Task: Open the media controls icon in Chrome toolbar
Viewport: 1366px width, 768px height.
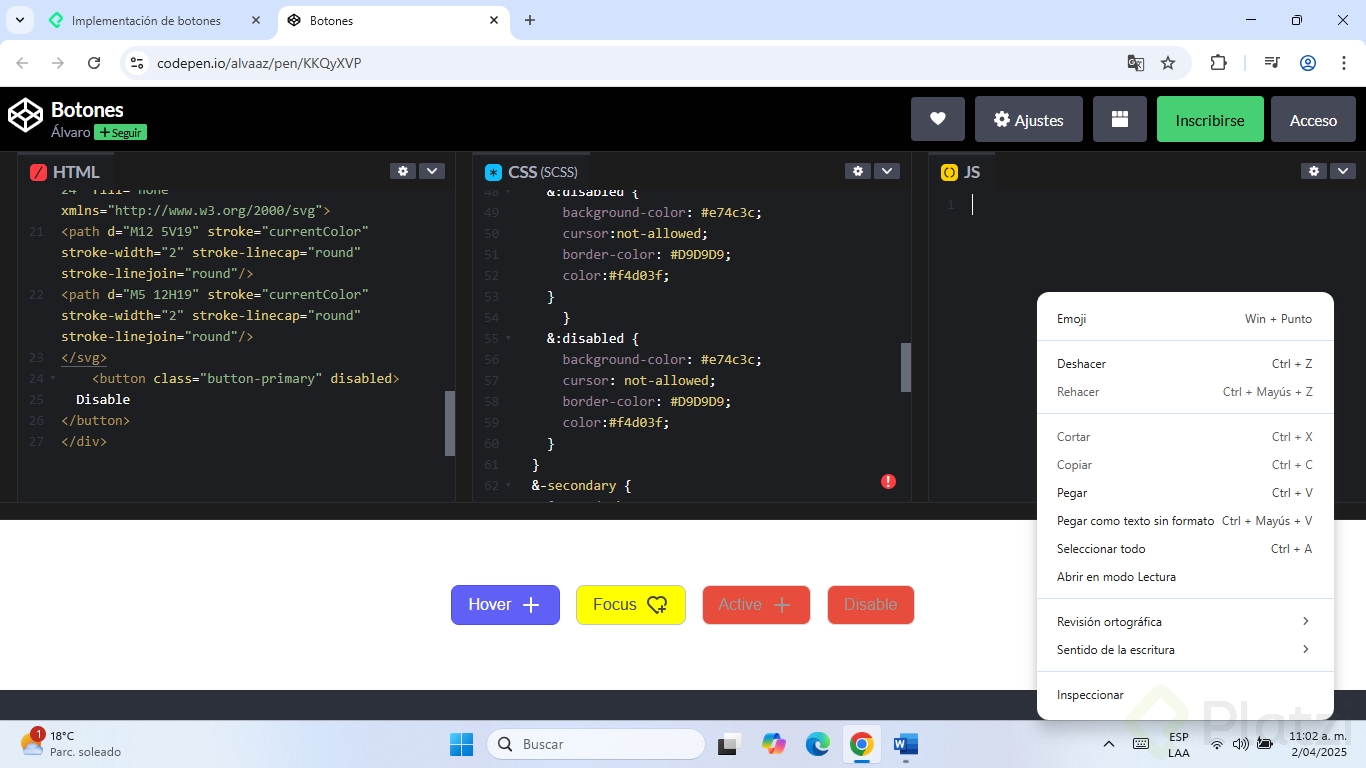Action: coord(1272,63)
